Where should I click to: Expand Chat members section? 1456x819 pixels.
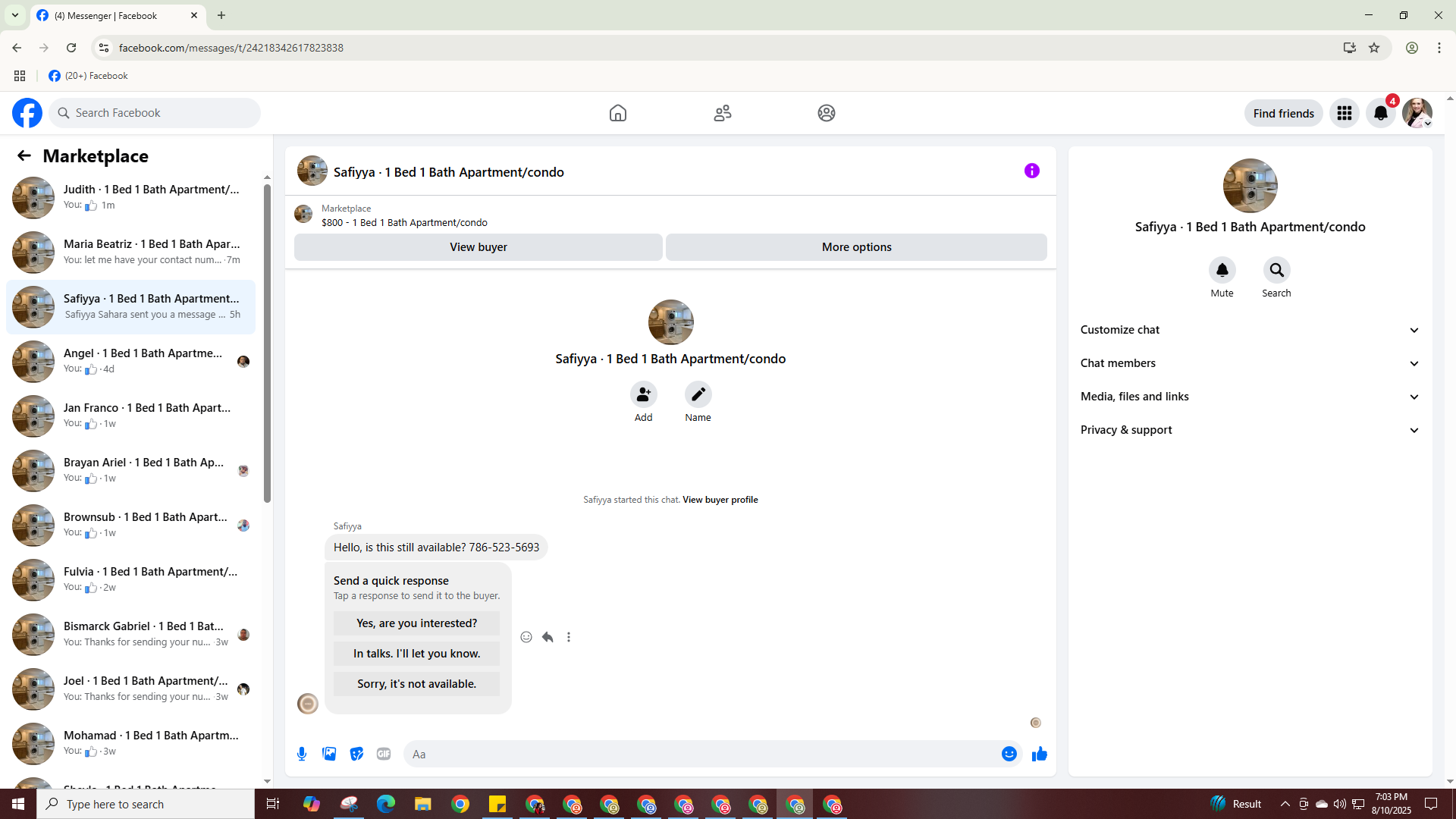click(1250, 363)
